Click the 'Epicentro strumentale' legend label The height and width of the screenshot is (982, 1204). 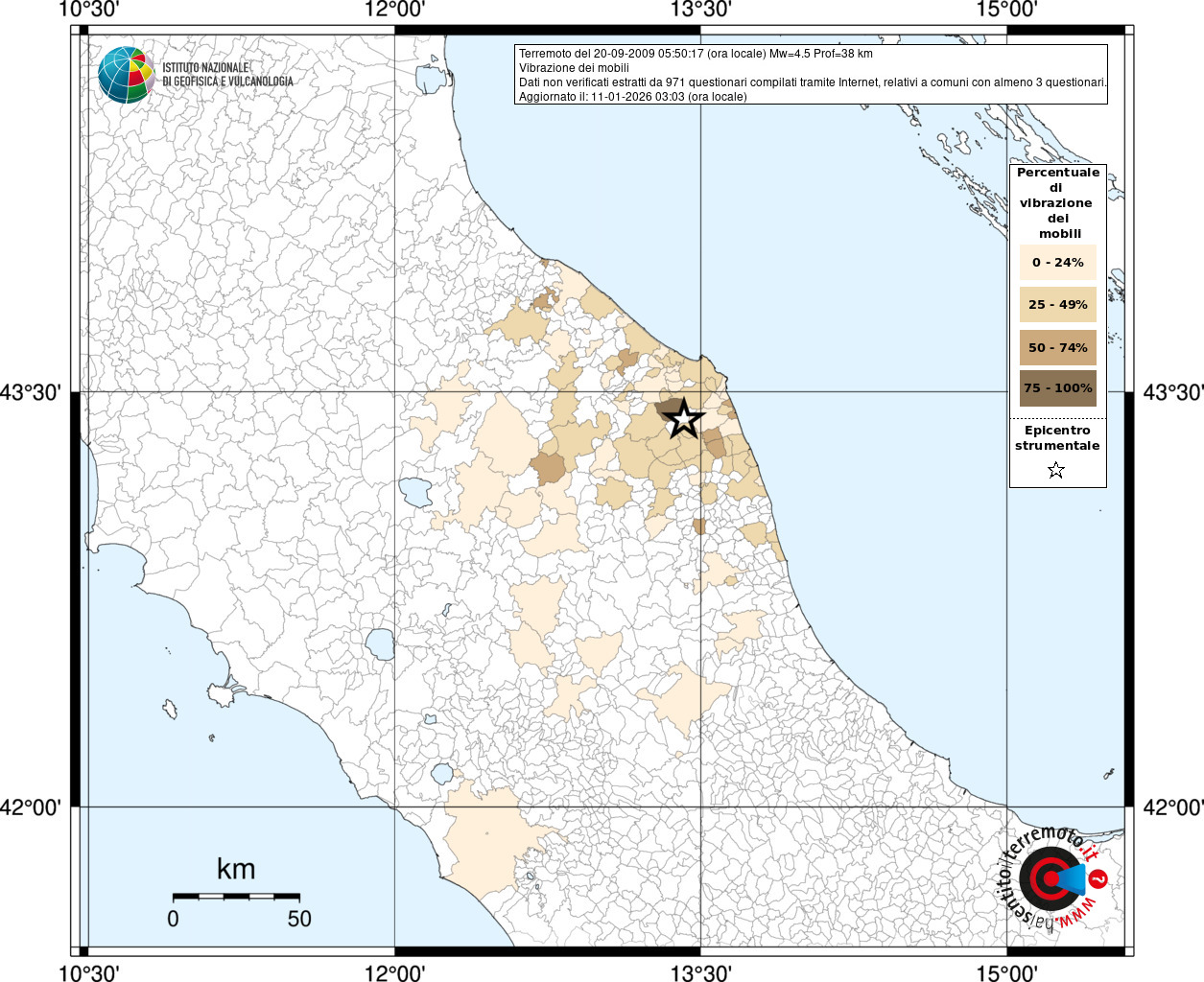tap(1057, 438)
